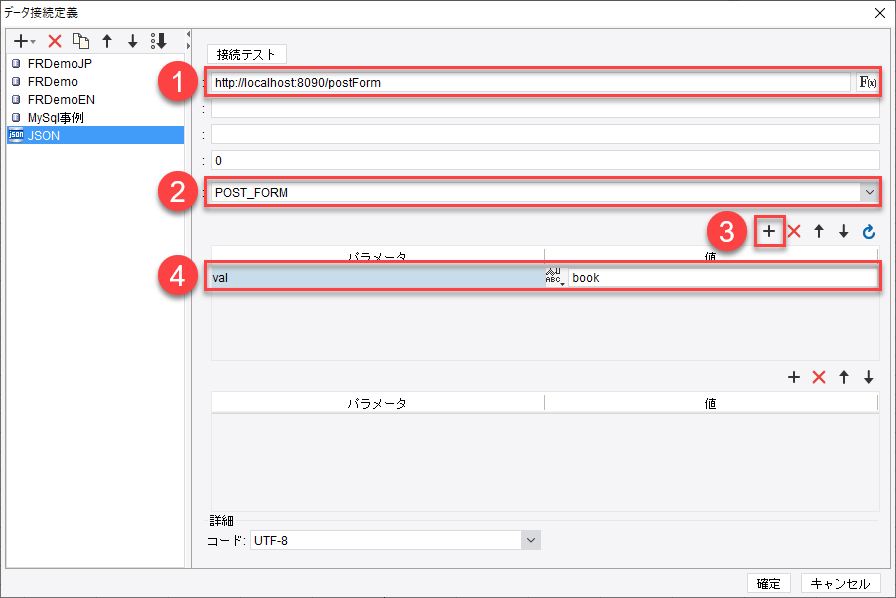This screenshot has width=896, height=598.
Task: Delete selected connection with red X
Action: point(55,41)
